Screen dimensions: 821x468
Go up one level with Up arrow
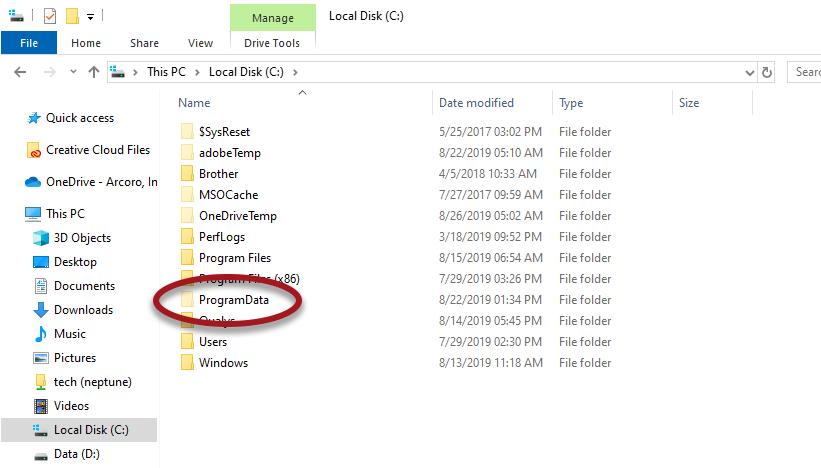pyautogui.click(x=94, y=72)
